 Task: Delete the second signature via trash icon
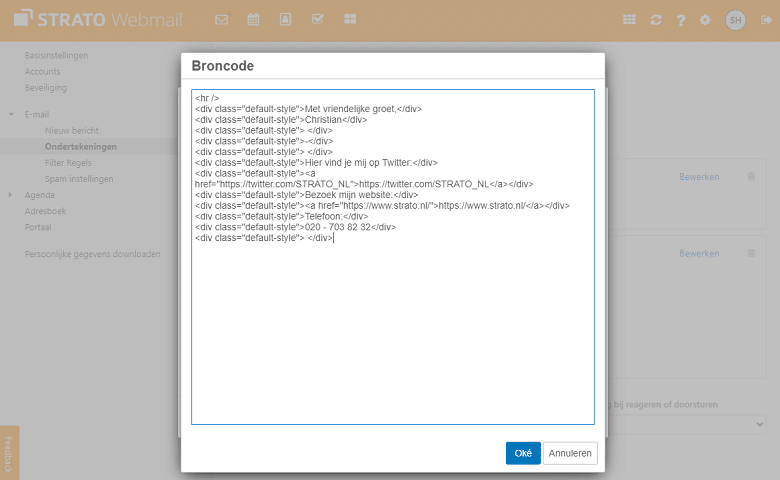click(752, 253)
